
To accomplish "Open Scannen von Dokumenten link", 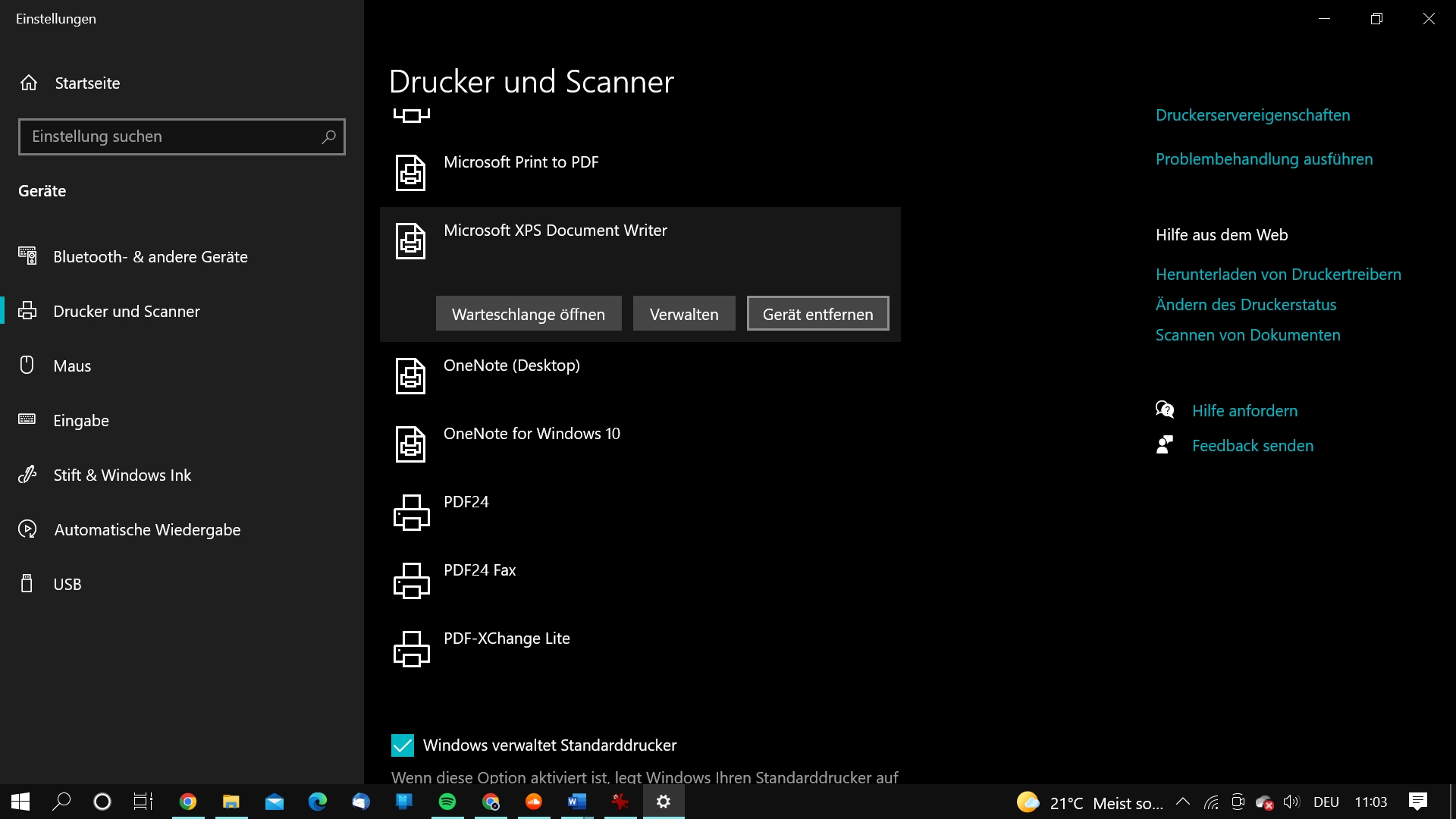I will pyautogui.click(x=1248, y=335).
